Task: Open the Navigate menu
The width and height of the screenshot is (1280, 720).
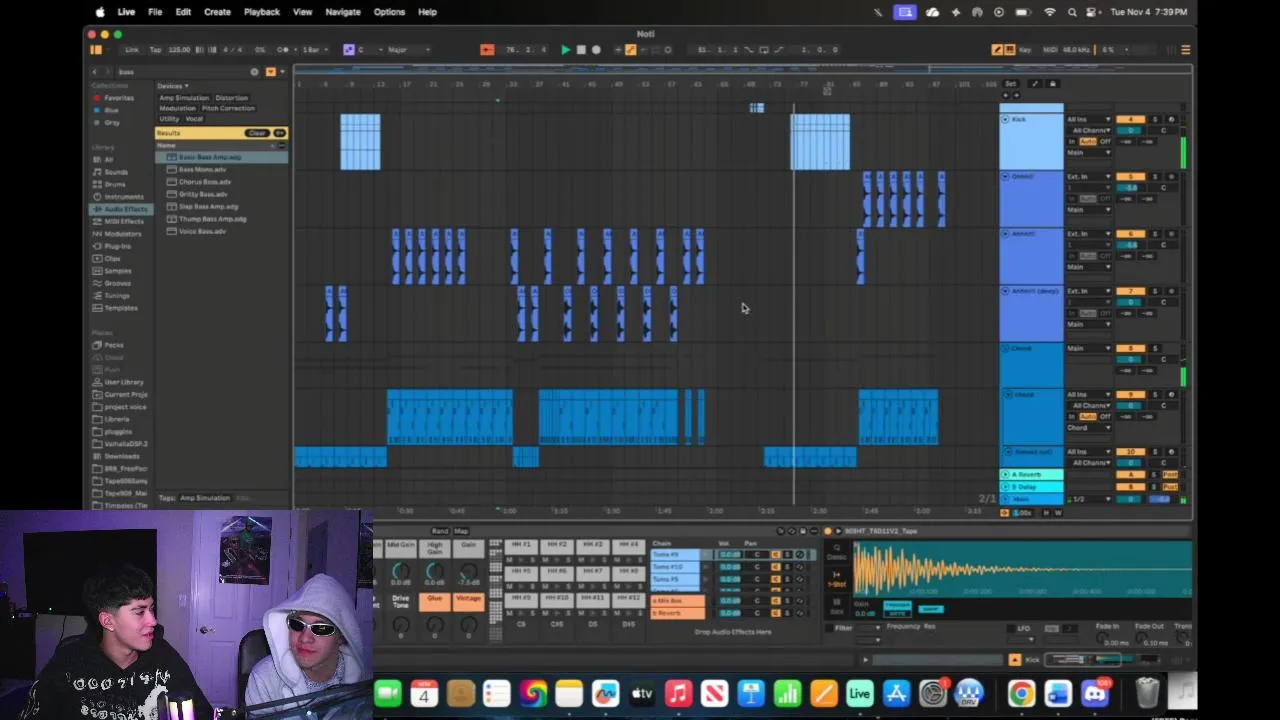Action: pos(343,12)
